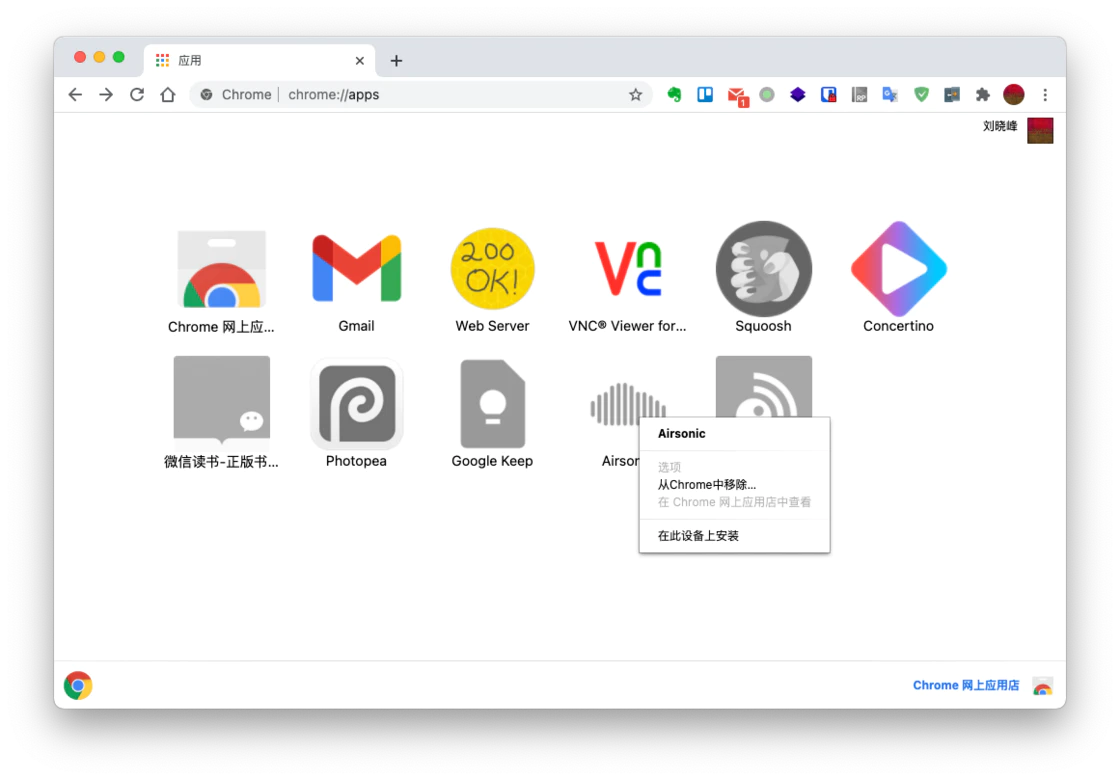
Task: Open the Gmail app
Action: 356,270
